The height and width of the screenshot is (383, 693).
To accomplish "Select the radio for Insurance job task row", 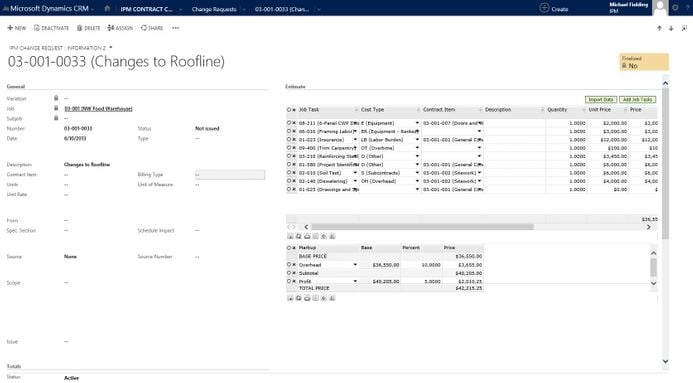I will point(289,140).
